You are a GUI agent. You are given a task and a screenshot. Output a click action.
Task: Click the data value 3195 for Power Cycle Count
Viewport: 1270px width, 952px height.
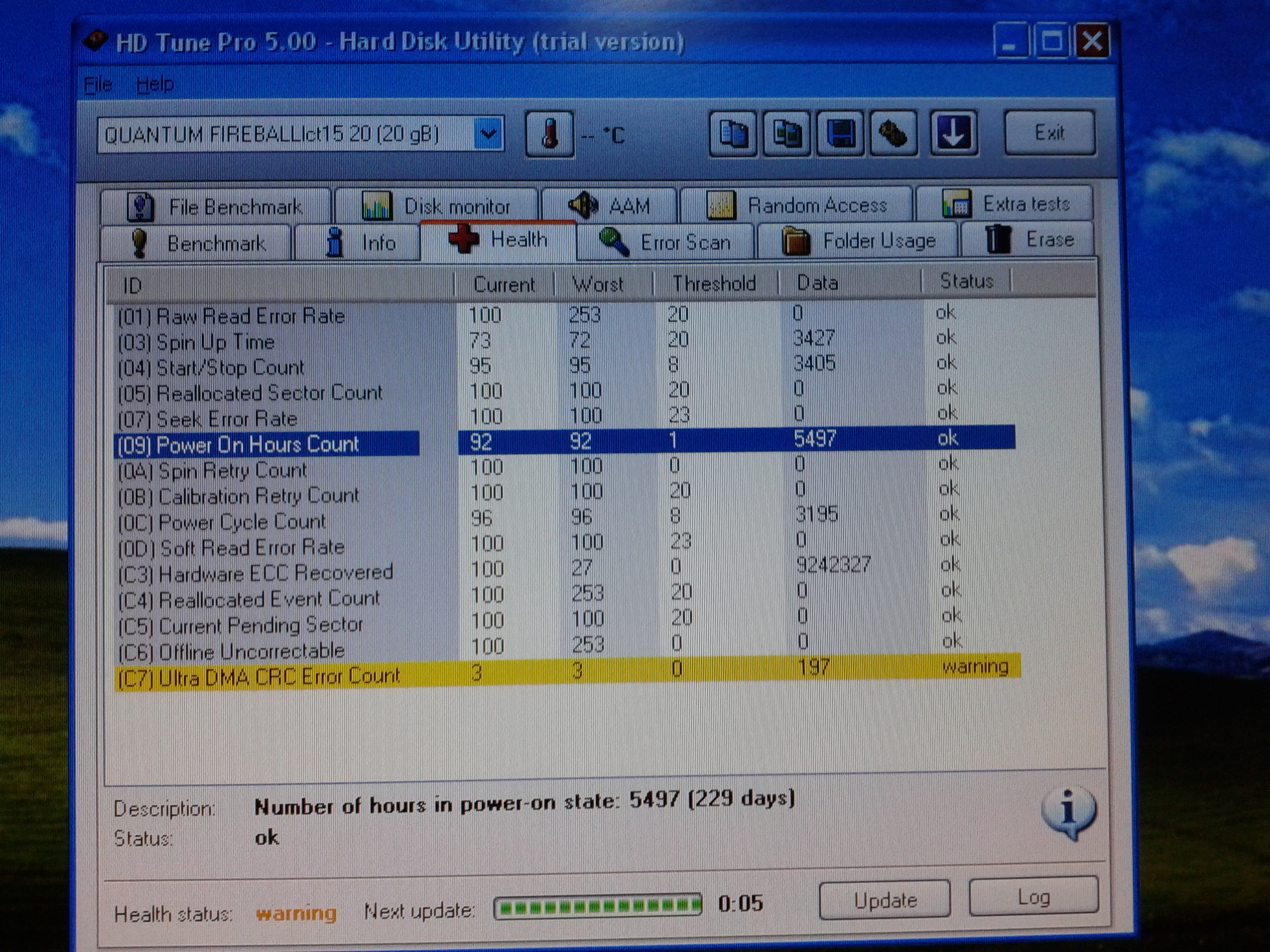817,514
